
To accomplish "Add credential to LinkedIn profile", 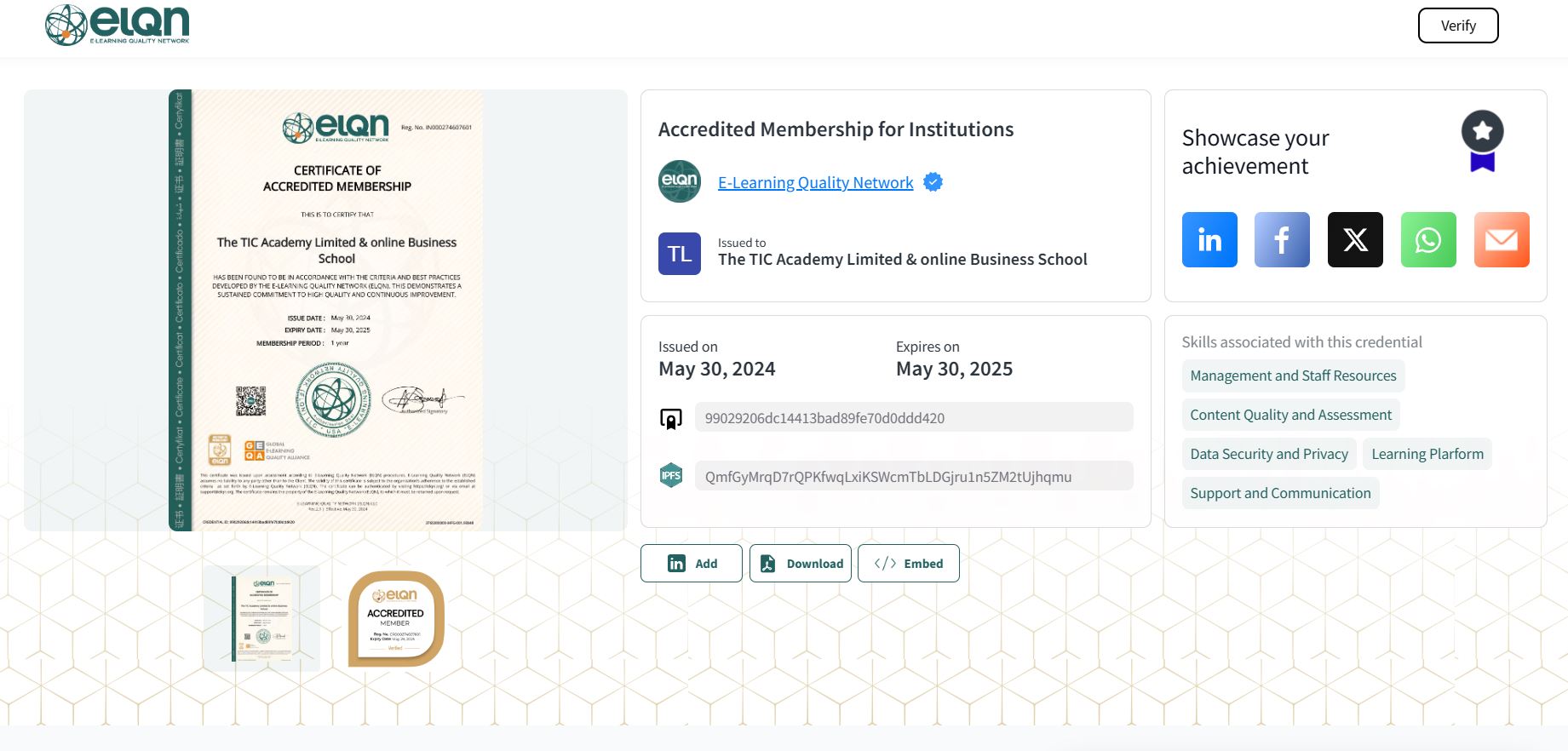I will tap(692, 564).
